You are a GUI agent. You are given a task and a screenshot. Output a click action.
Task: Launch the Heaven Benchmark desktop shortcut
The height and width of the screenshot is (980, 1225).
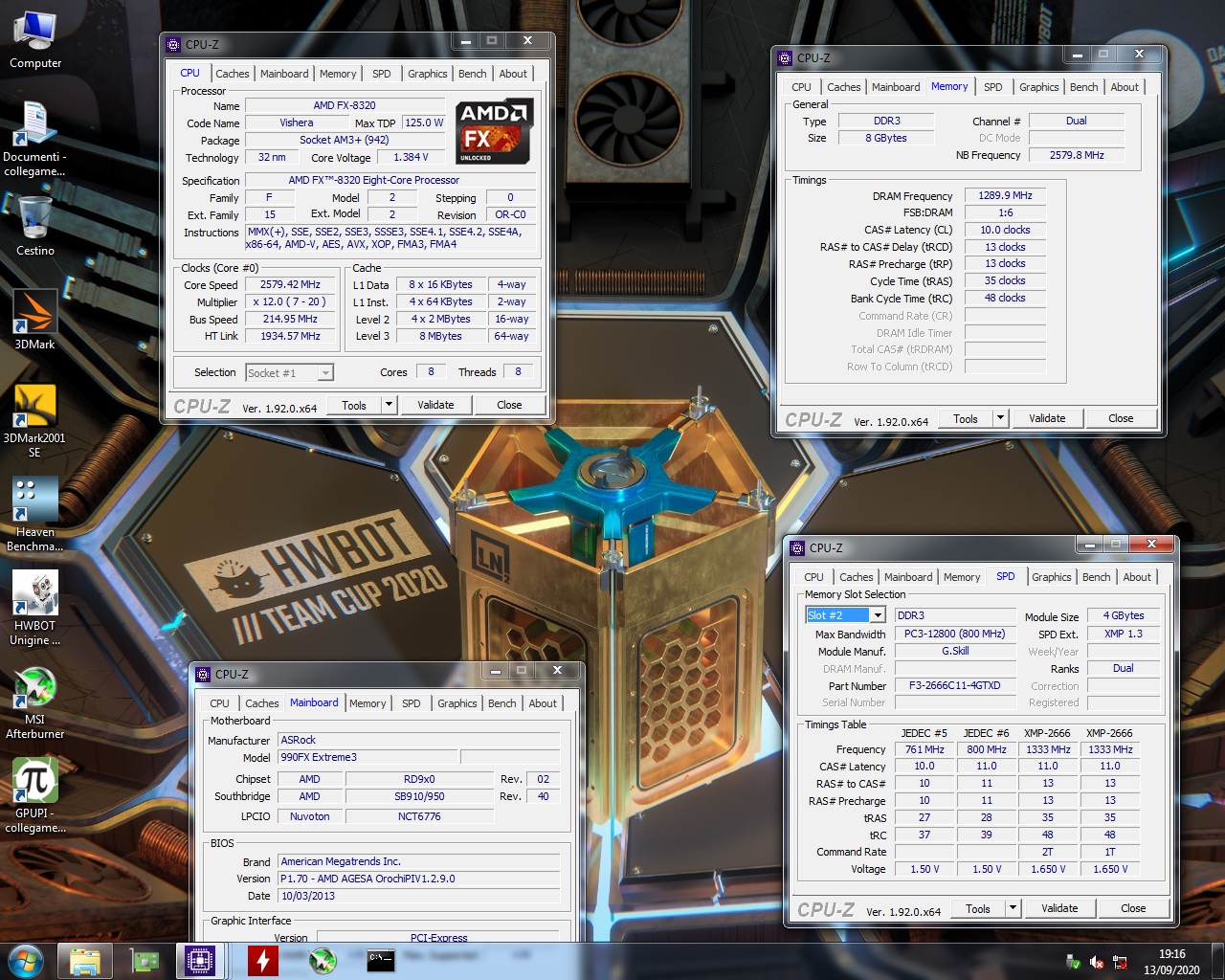[x=34, y=515]
